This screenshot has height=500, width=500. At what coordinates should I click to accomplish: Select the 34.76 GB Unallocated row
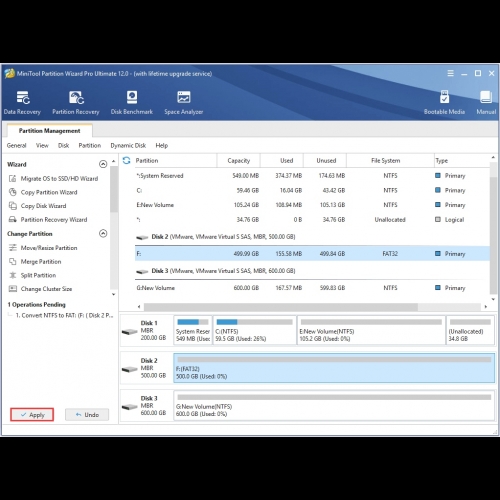312,220
